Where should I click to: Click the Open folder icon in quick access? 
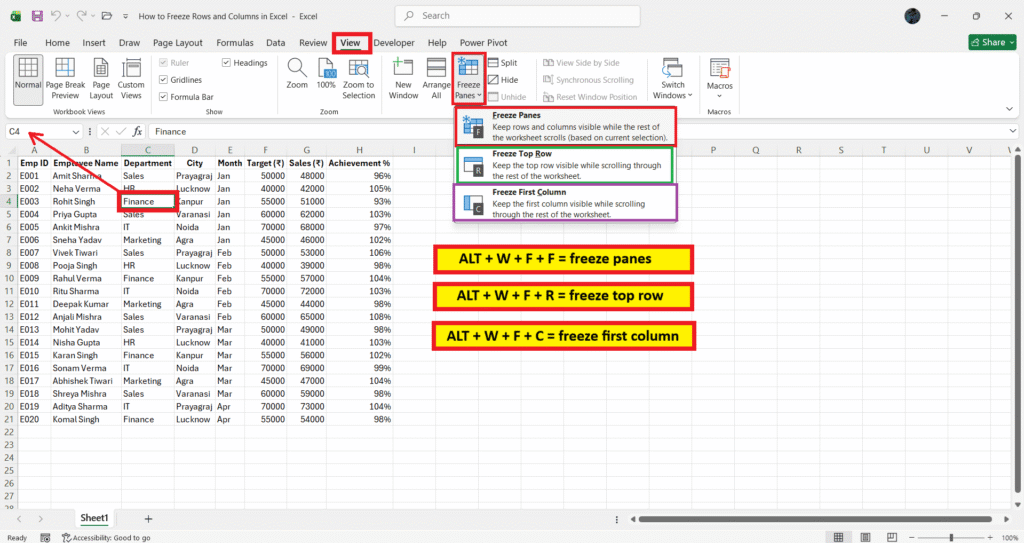coord(106,16)
